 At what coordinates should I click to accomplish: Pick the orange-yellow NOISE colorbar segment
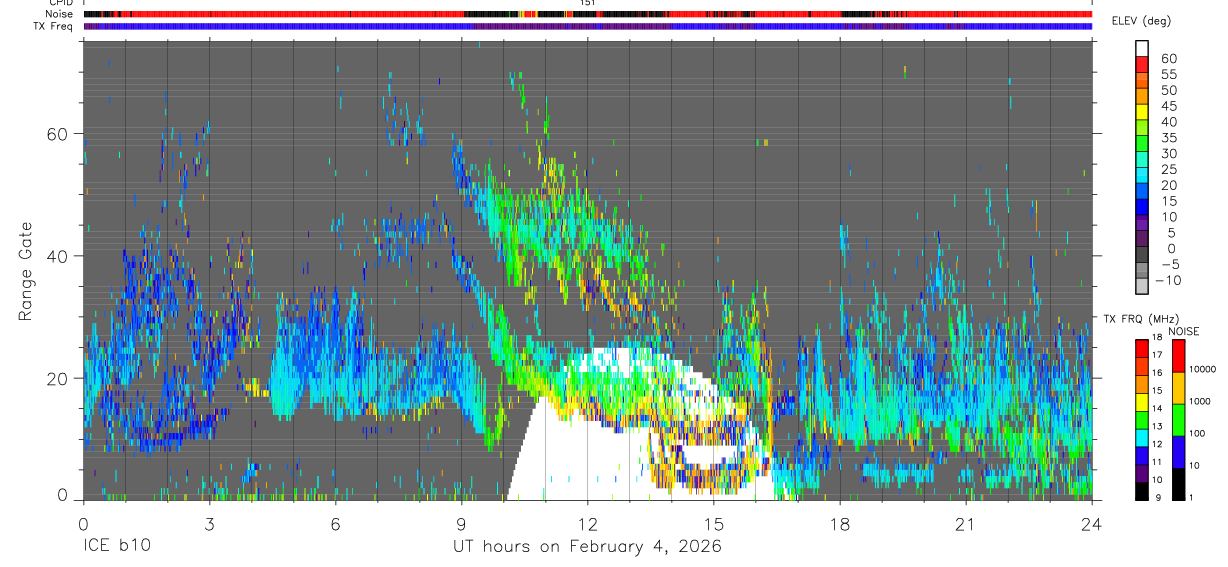coord(1179,389)
